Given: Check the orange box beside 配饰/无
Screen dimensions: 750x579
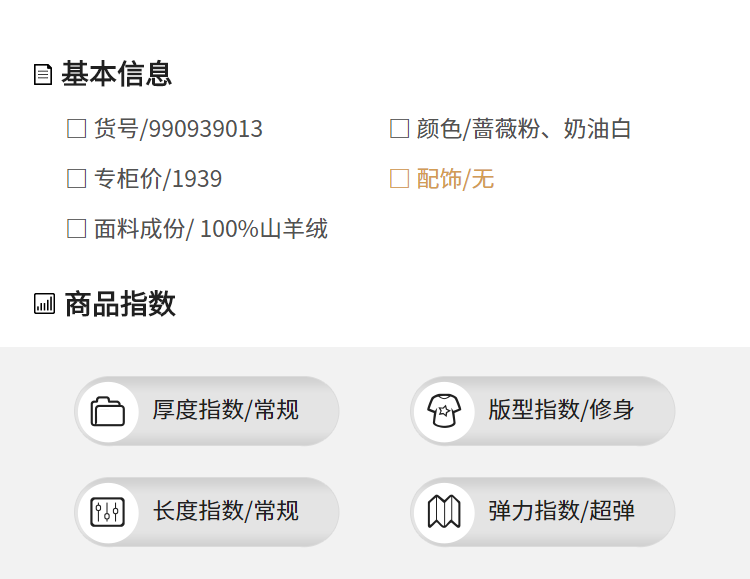Looking at the screenshot, I should [399, 178].
